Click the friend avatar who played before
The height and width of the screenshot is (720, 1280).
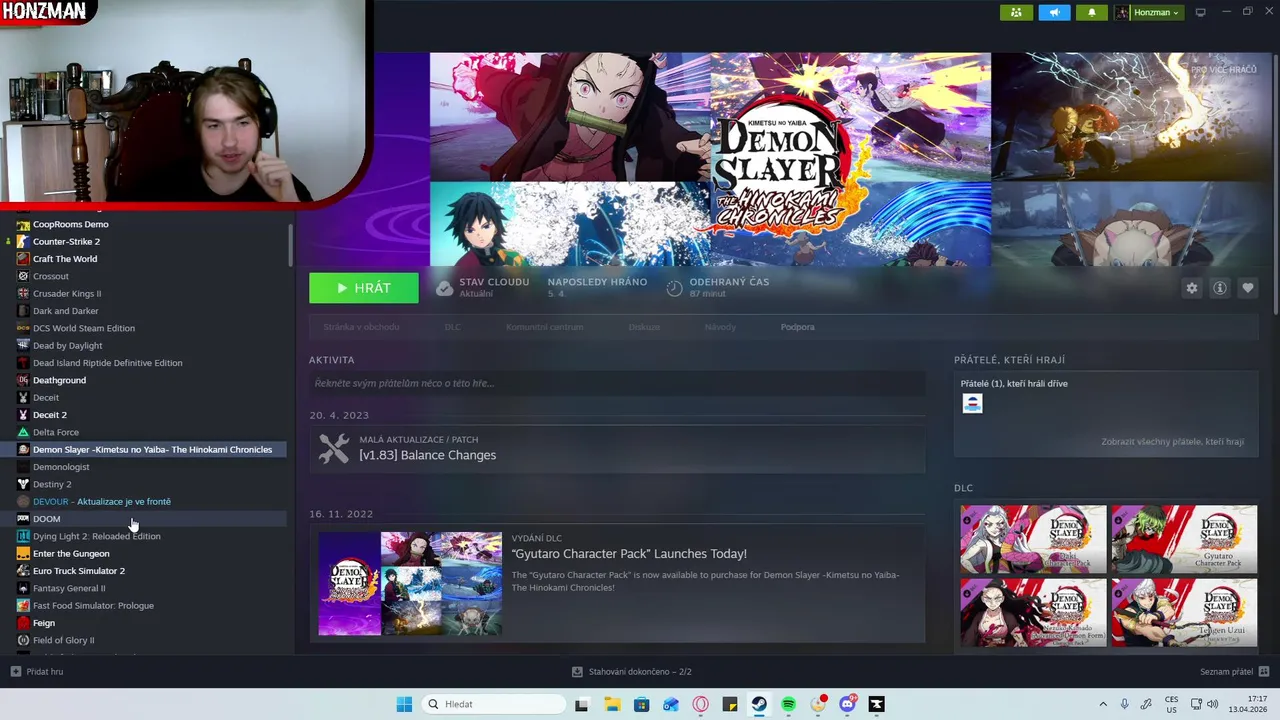(972, 403)
